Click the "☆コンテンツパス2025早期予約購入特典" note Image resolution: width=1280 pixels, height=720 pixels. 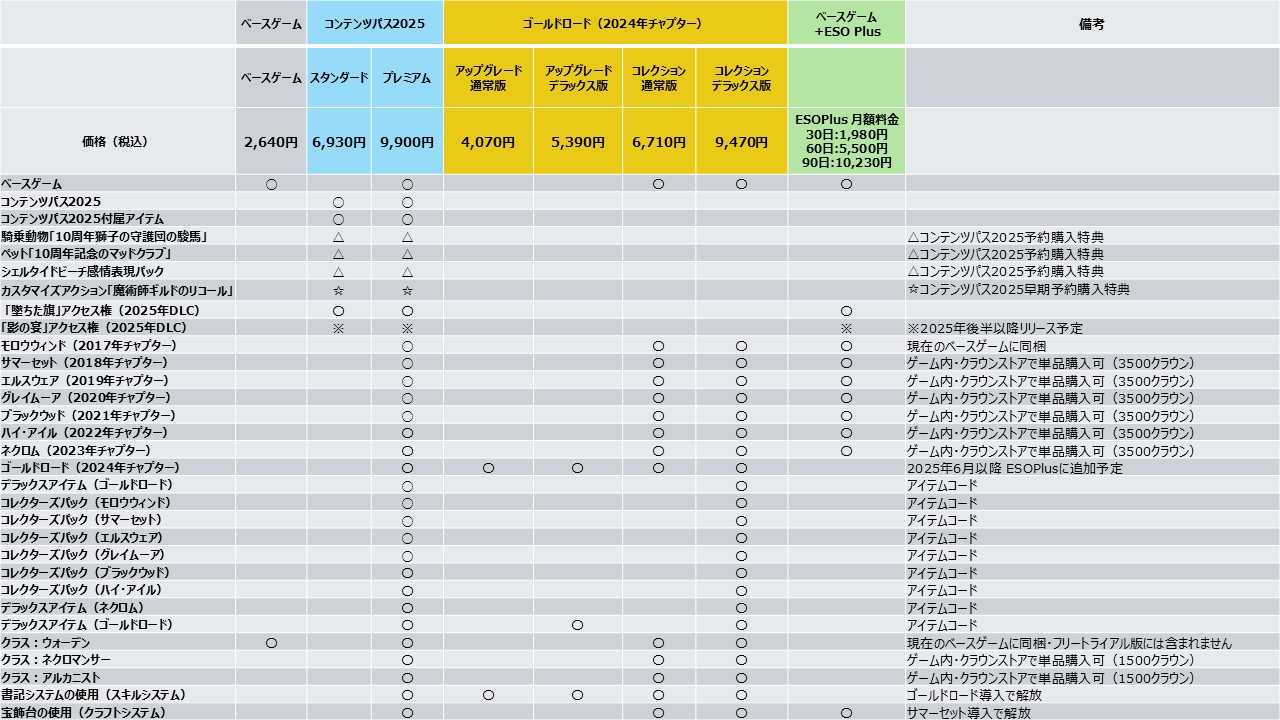[1018, 291]
